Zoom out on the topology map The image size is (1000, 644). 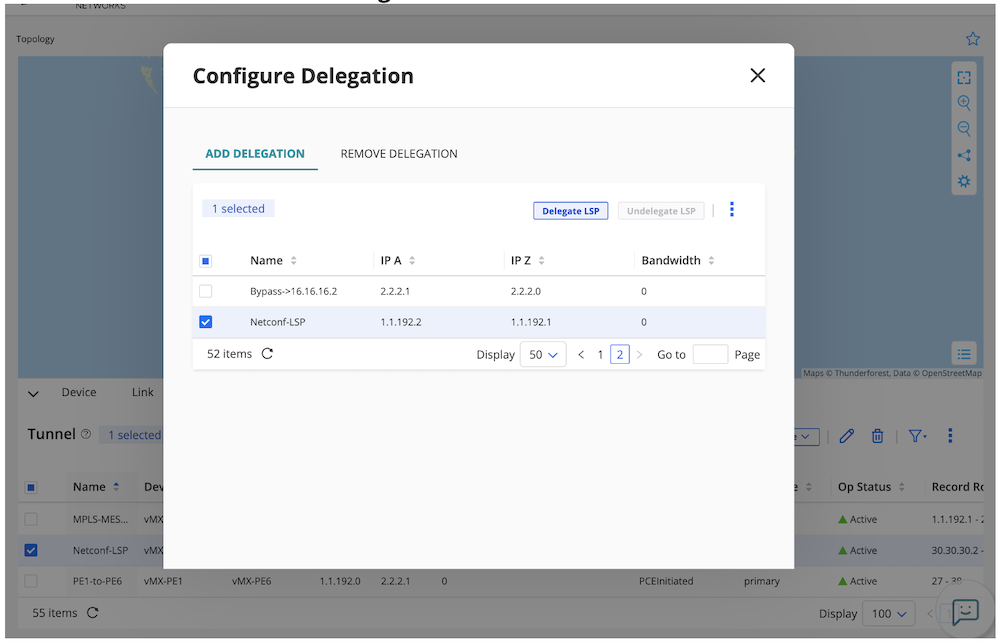[x=964, y=129]
